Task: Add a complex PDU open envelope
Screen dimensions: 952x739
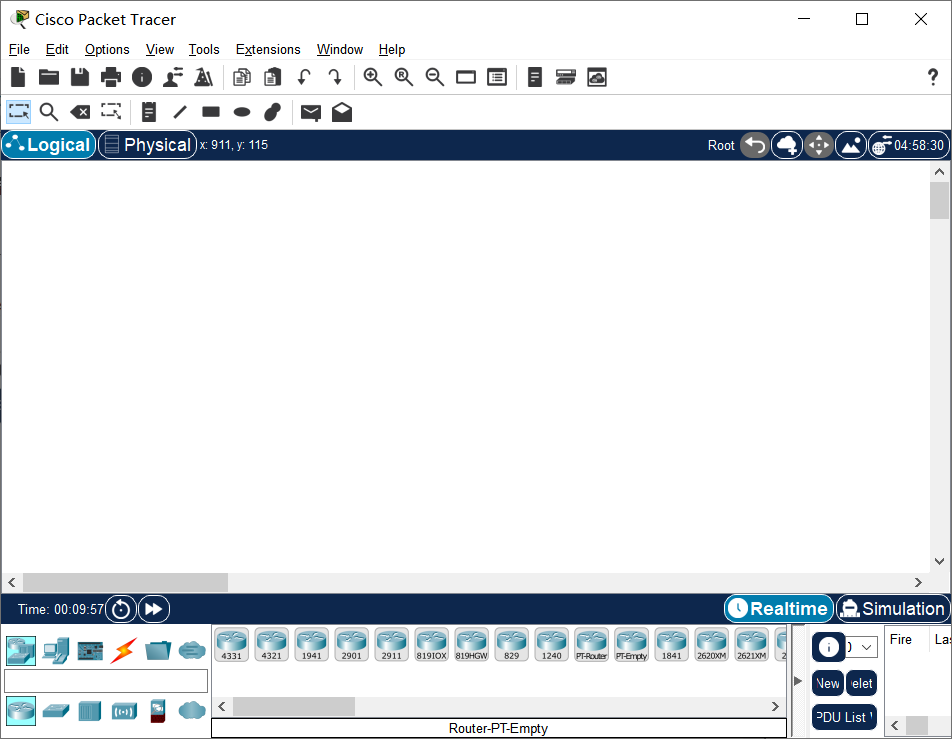Action: [342, 112]
